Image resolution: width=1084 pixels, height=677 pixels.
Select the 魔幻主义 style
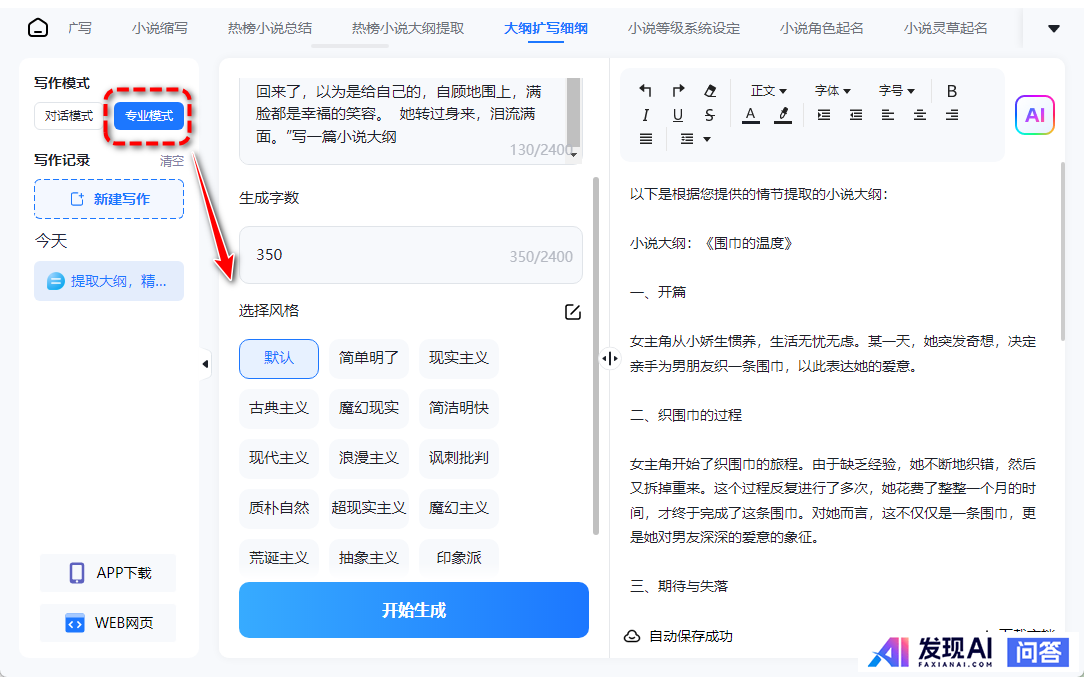point(458,508)
